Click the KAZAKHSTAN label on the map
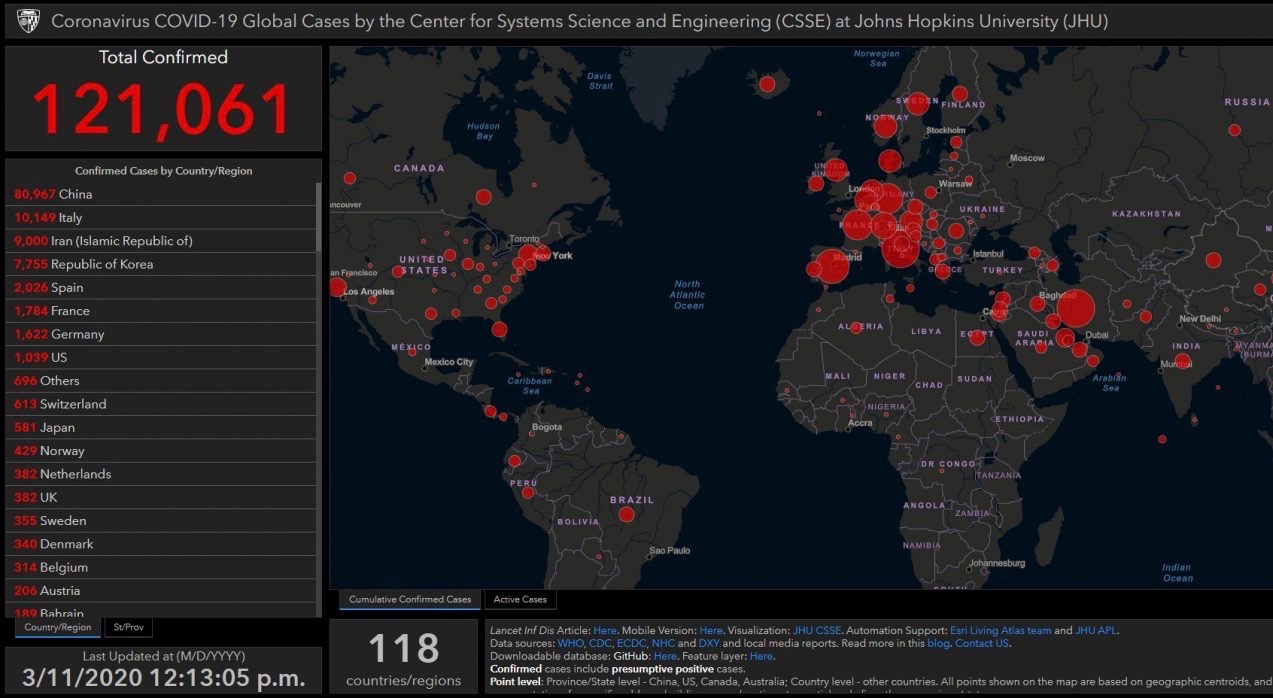Screen dimensions: 1273x698 [x=1146, y=214]
